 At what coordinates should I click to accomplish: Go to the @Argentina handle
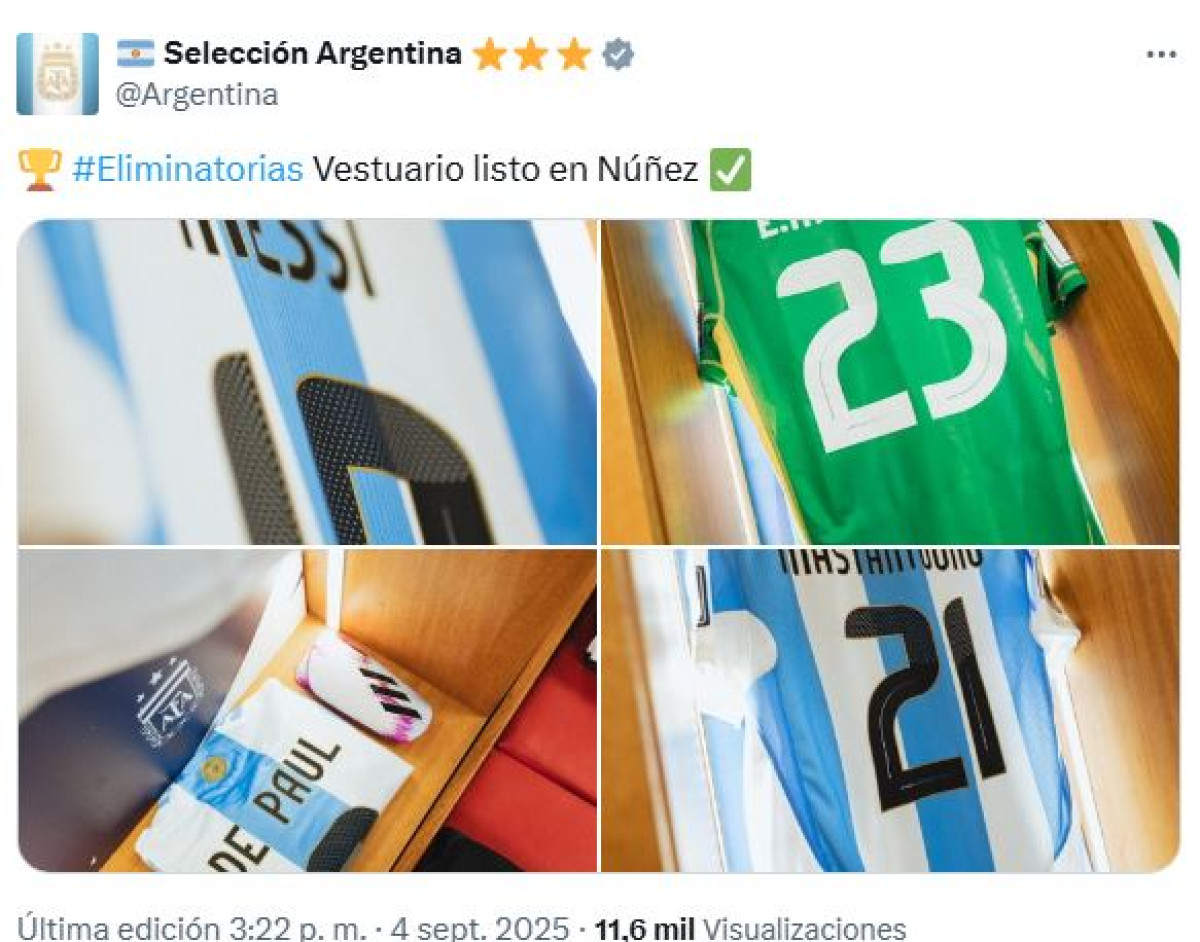197,95
